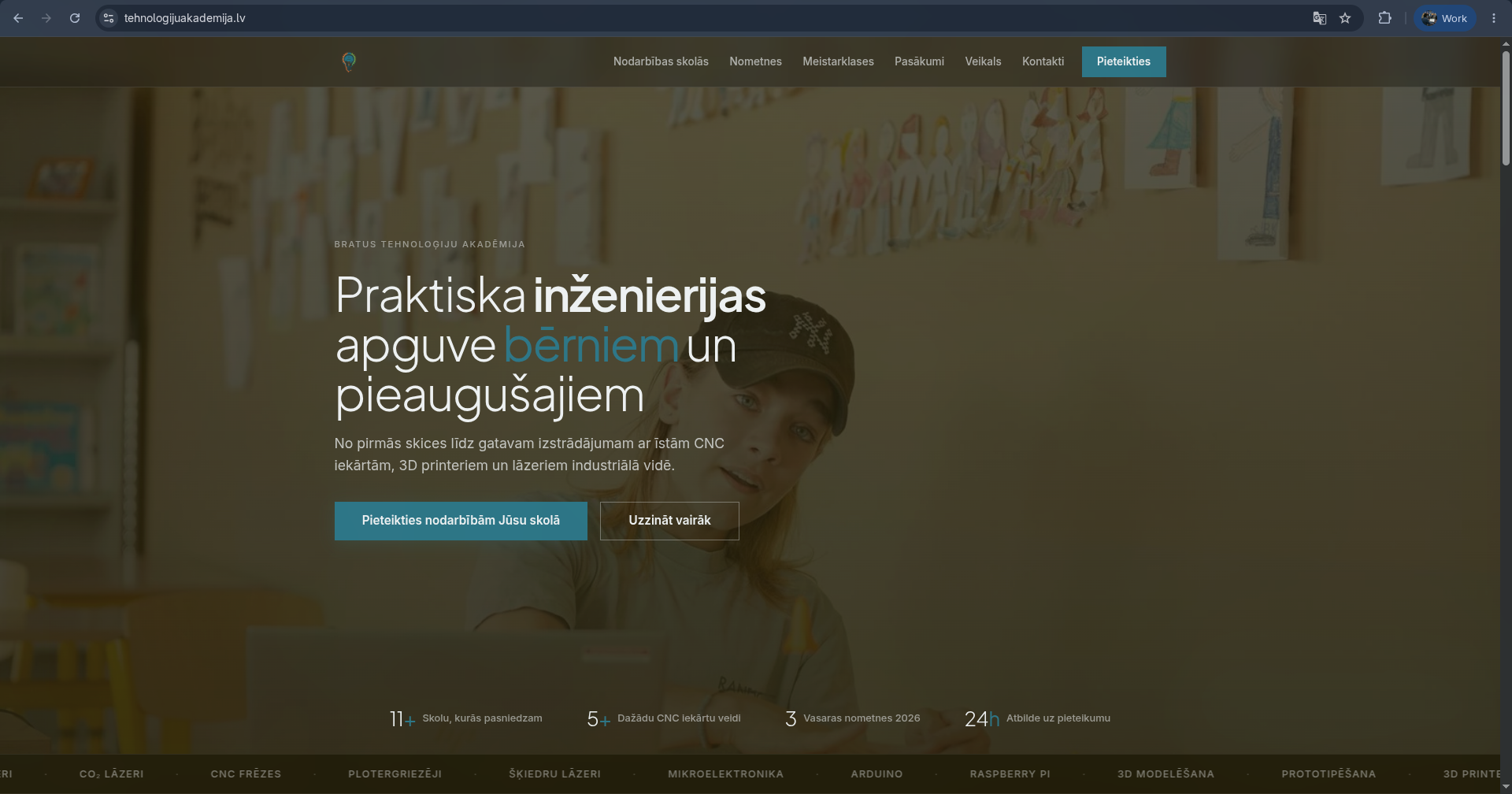Open Nodarbības skolās menu item
Viewport: 1512px width, 794px height.
pyautogui.click(x=661, y=61)
